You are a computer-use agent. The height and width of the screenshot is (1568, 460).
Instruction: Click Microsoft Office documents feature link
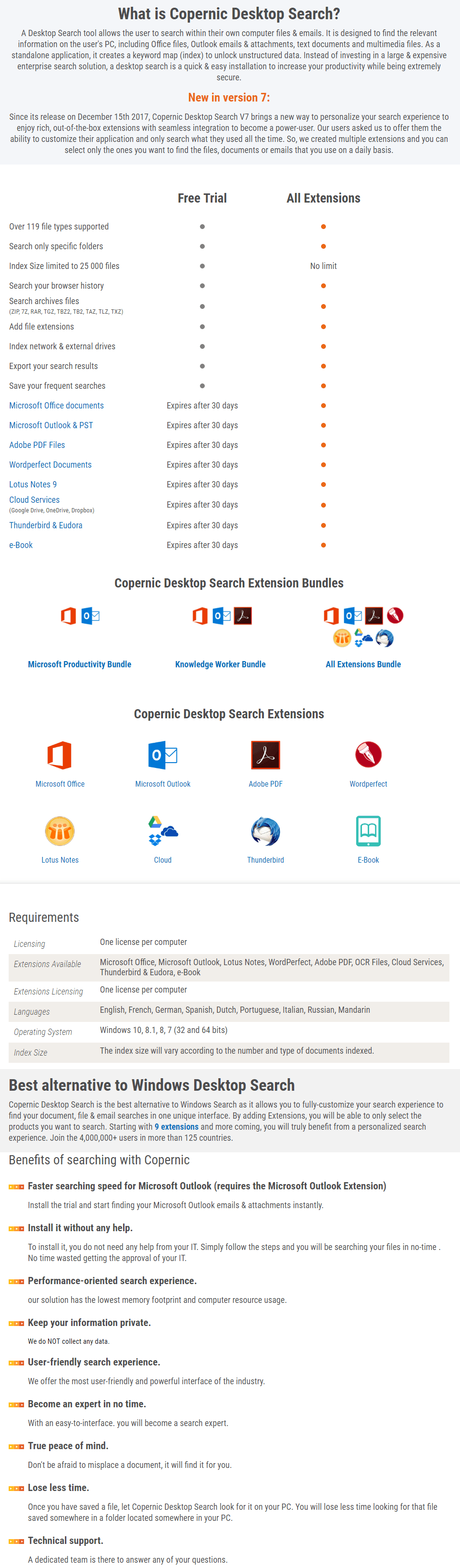click(56, 406)
